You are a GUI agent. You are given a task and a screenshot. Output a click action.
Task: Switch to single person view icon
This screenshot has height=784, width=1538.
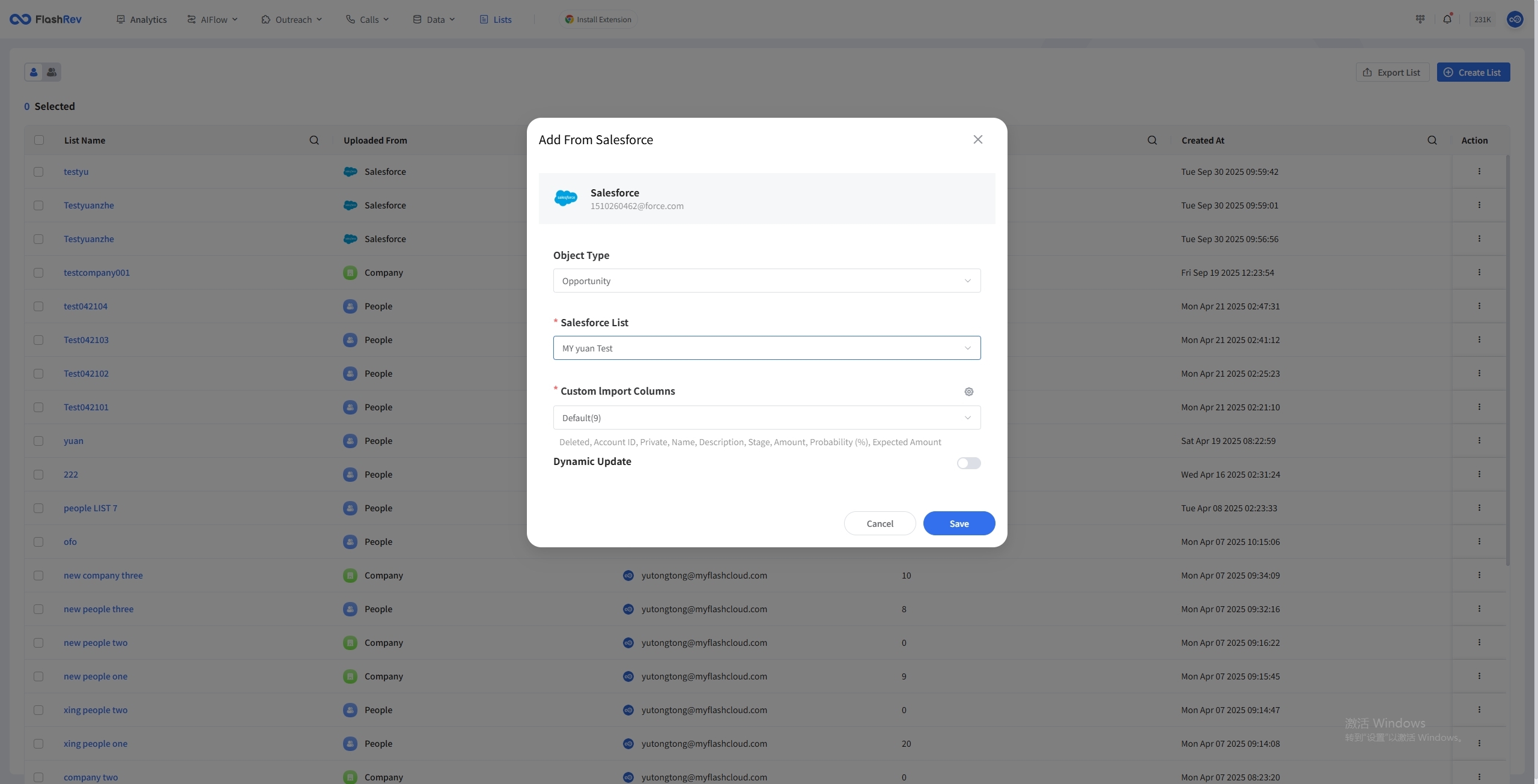[34, 72]
